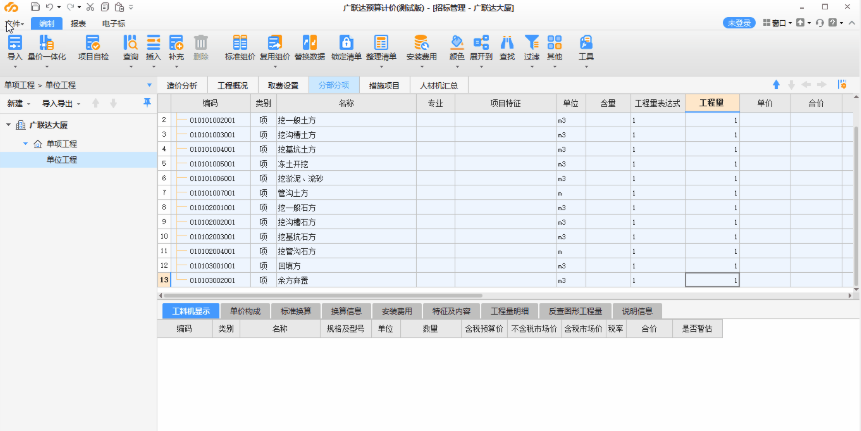
Task: Click the blue move-up arrow icon
Action: click(x=776, y=85)
